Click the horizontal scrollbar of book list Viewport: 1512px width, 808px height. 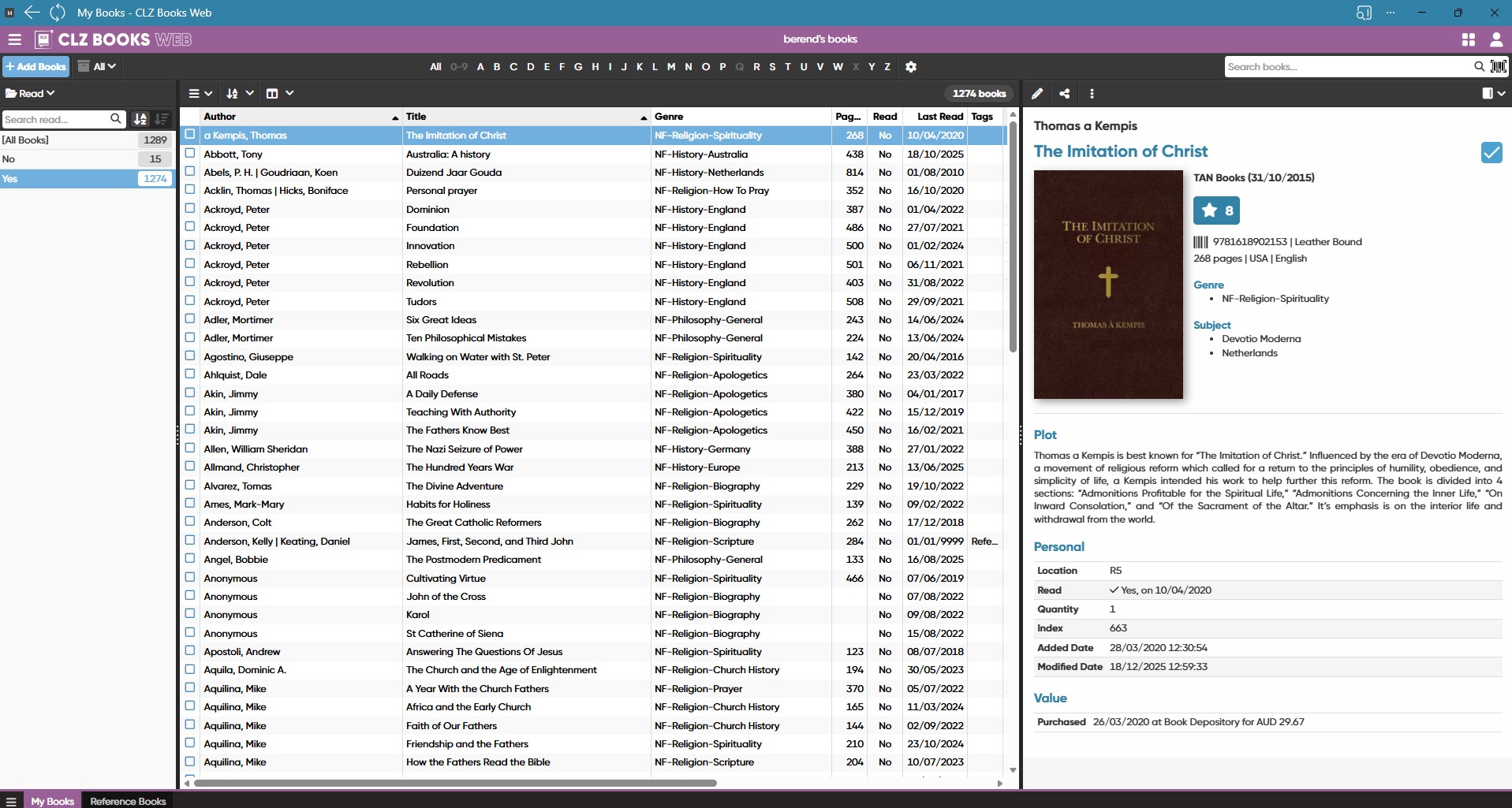pyautogui.click(x=455, y=783)
